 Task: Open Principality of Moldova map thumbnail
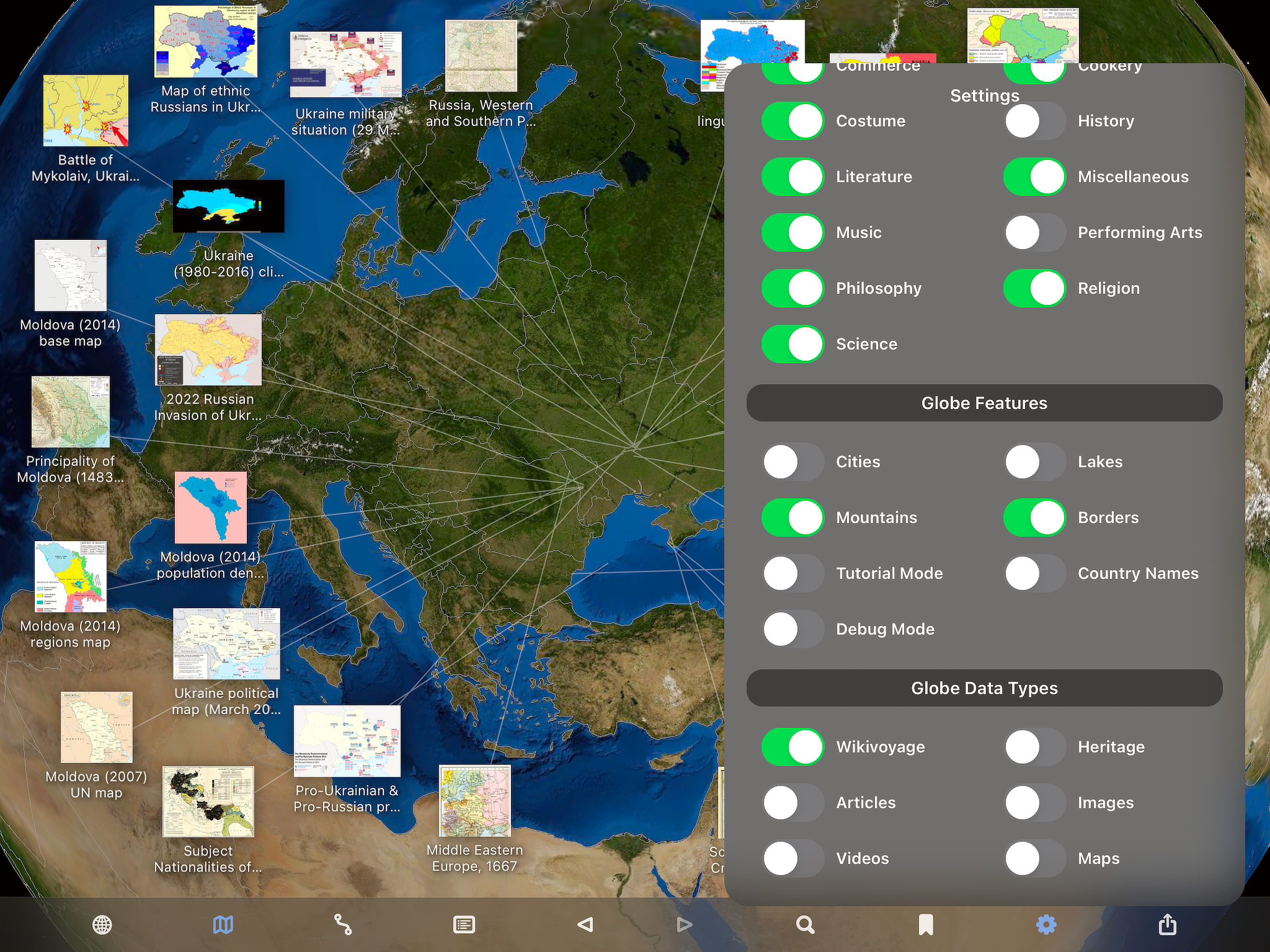71,412
